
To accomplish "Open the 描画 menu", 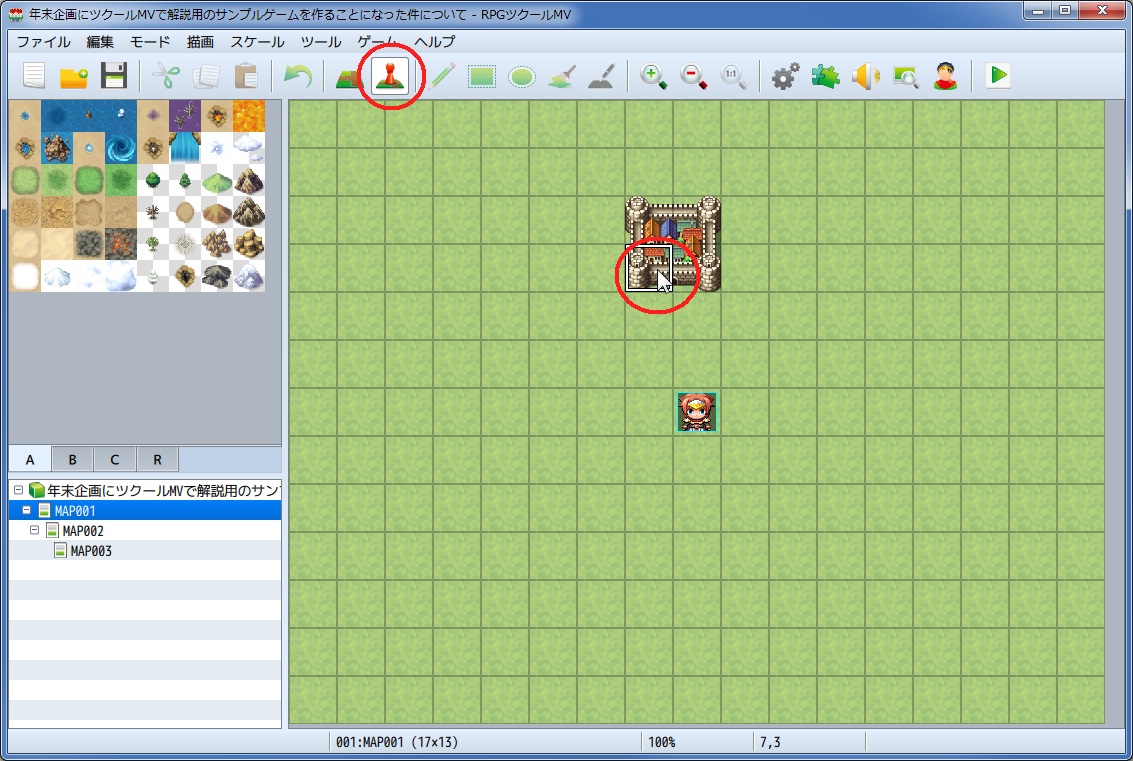I will pos(201,42).
